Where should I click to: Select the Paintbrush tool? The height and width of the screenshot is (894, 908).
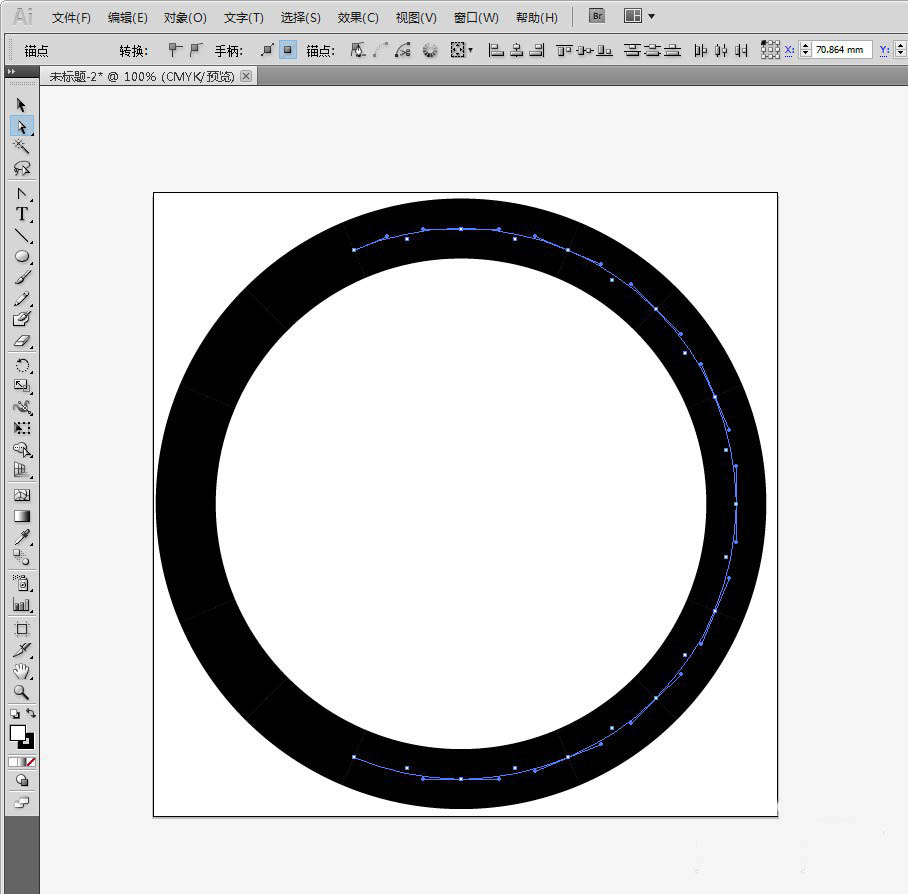tap(21, 277)
